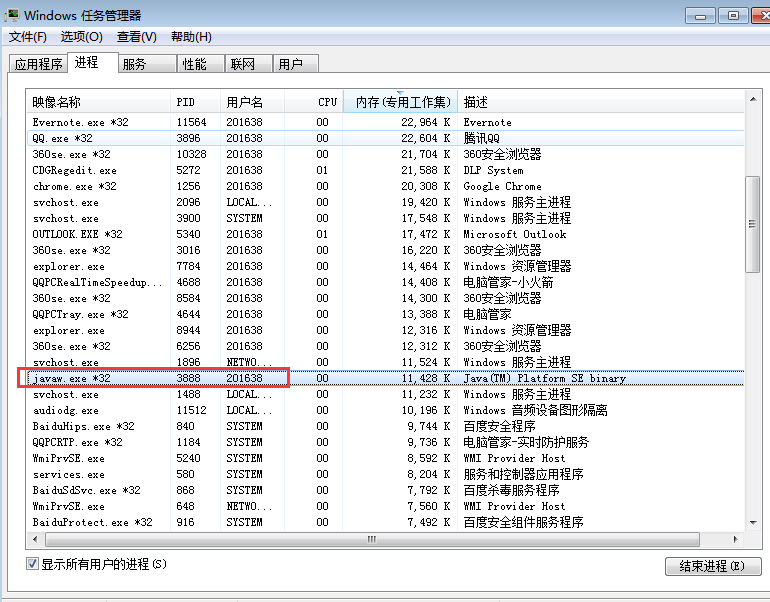
Task: Select svchost.exe with PID 2096
Action: (x=385, y=202)
